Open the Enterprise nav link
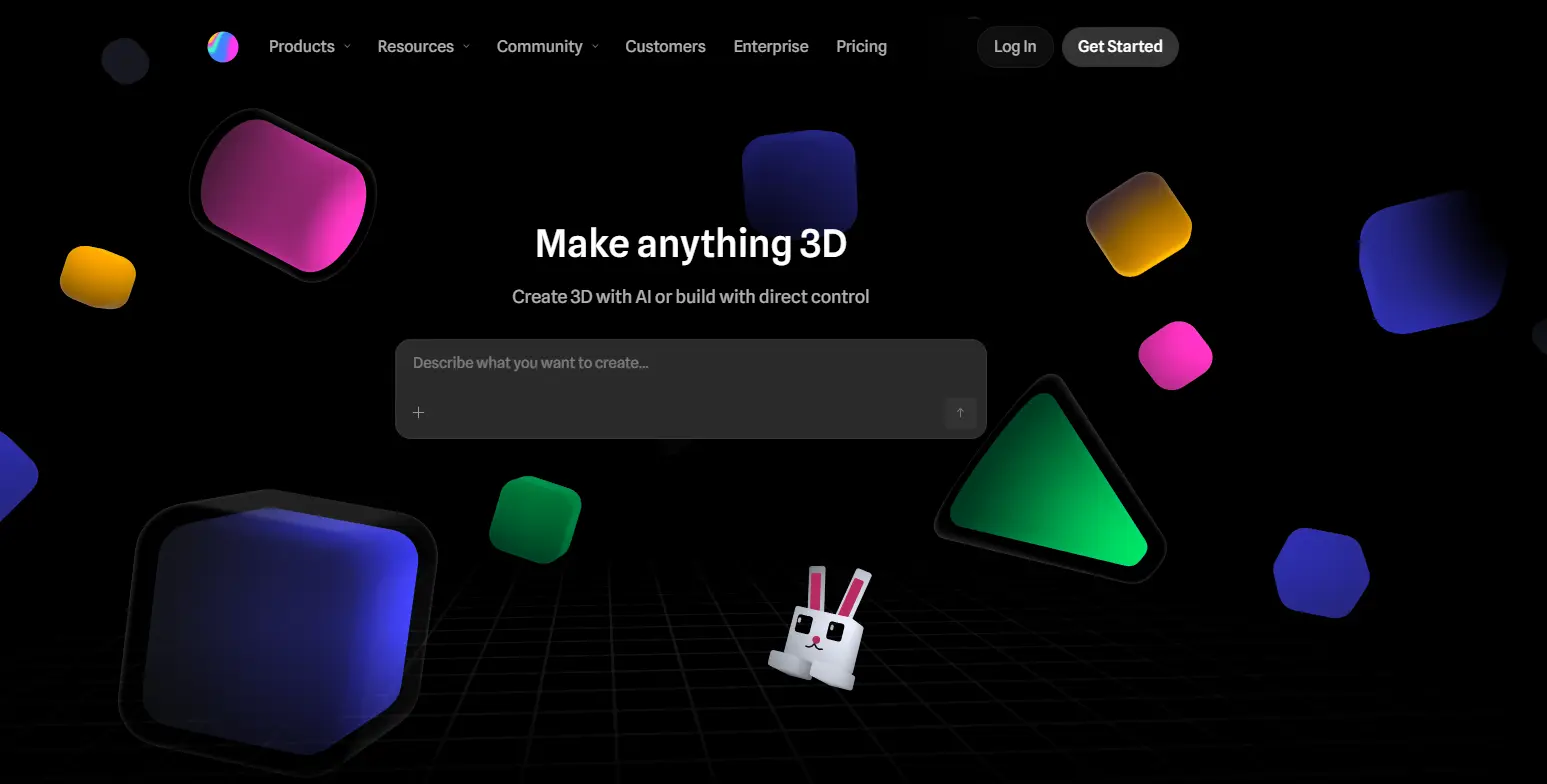Screen dimensions: 1547x784 click(x=771, y=47)
